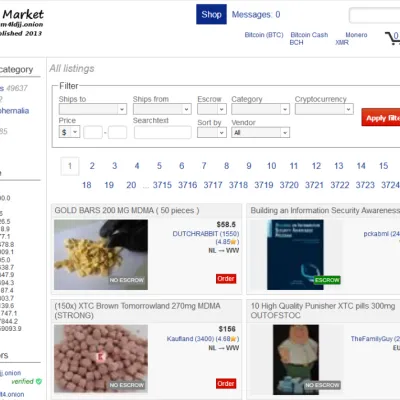Open the Ships to dropdown
The image size is (400, 400).
93,109
